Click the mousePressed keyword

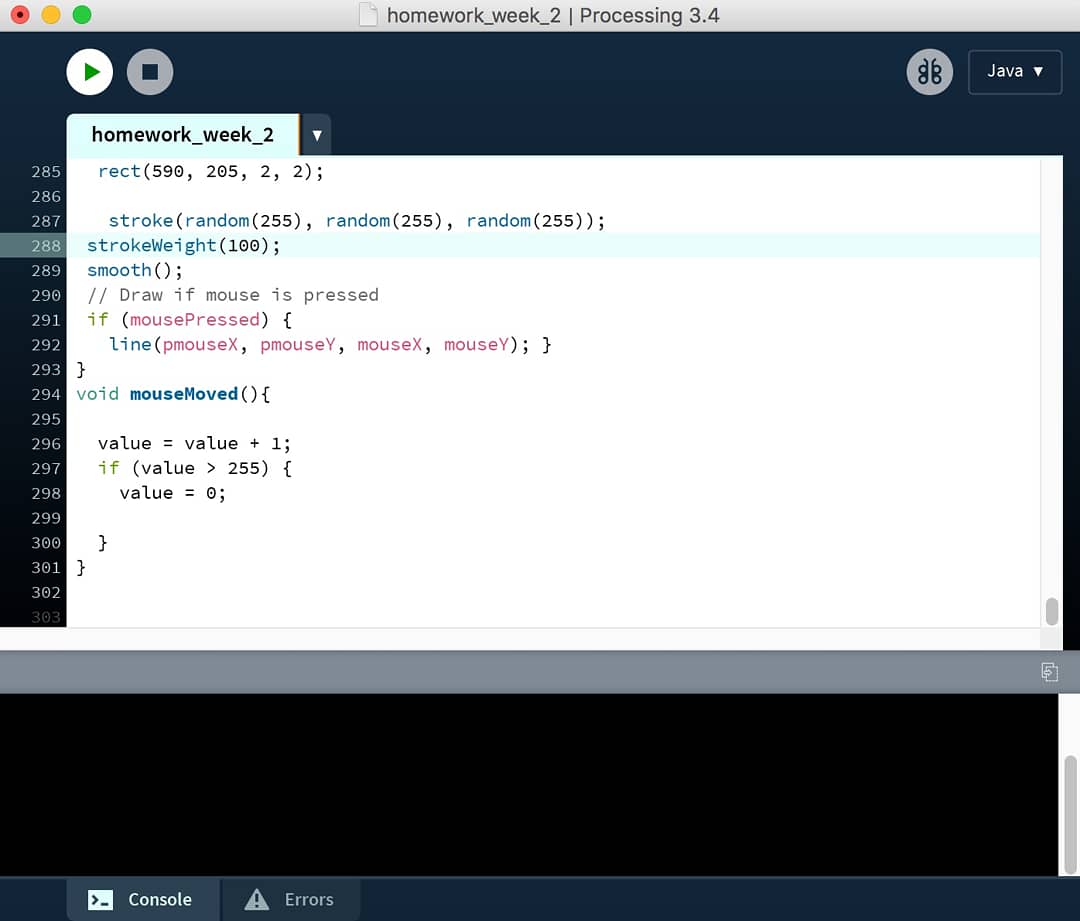point(194,320)
